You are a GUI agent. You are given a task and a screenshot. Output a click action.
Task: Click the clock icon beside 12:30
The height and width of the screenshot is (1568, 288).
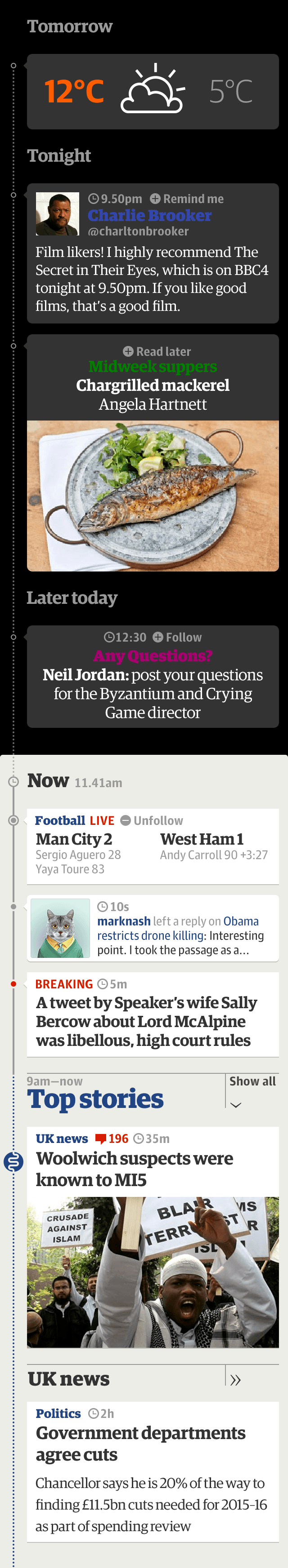click(108, 637)
